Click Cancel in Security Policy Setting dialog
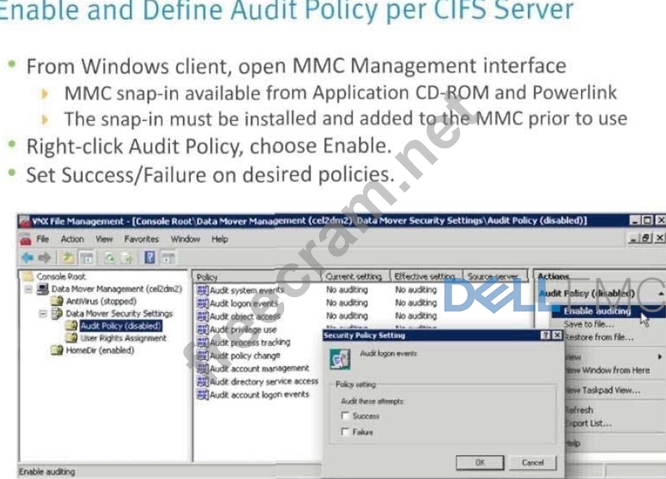The image size is (666, 479). 533,462
